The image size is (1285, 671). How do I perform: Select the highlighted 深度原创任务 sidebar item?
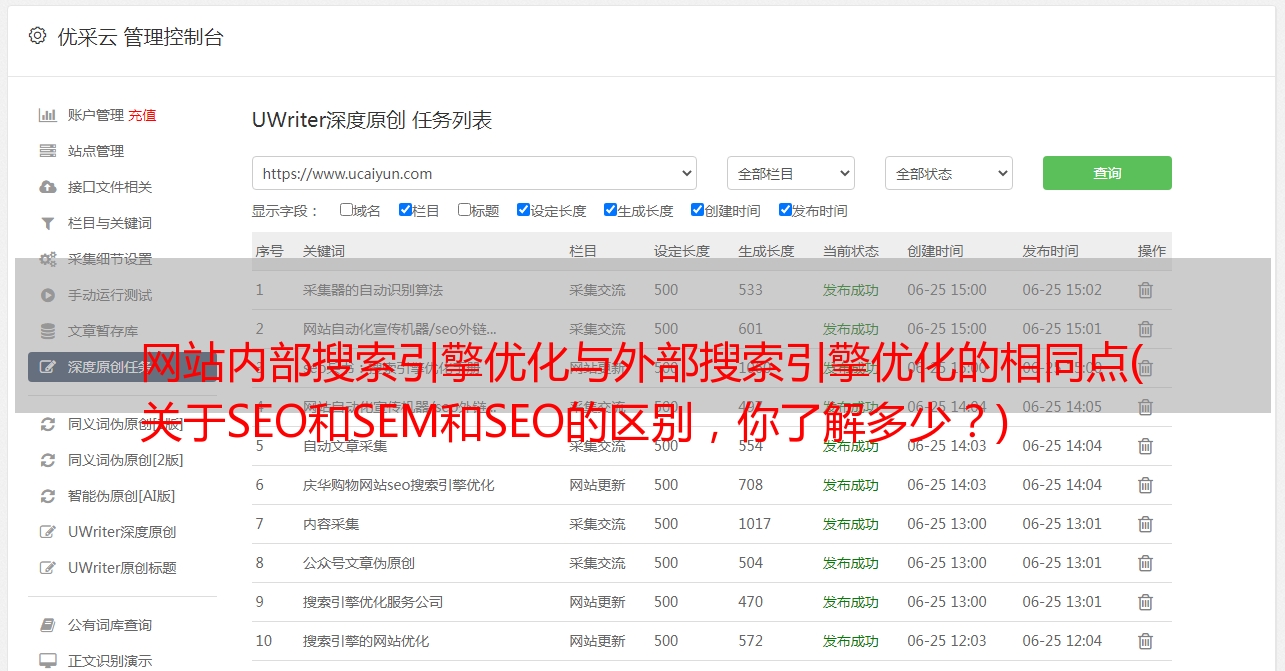click(x=122, y=367)
